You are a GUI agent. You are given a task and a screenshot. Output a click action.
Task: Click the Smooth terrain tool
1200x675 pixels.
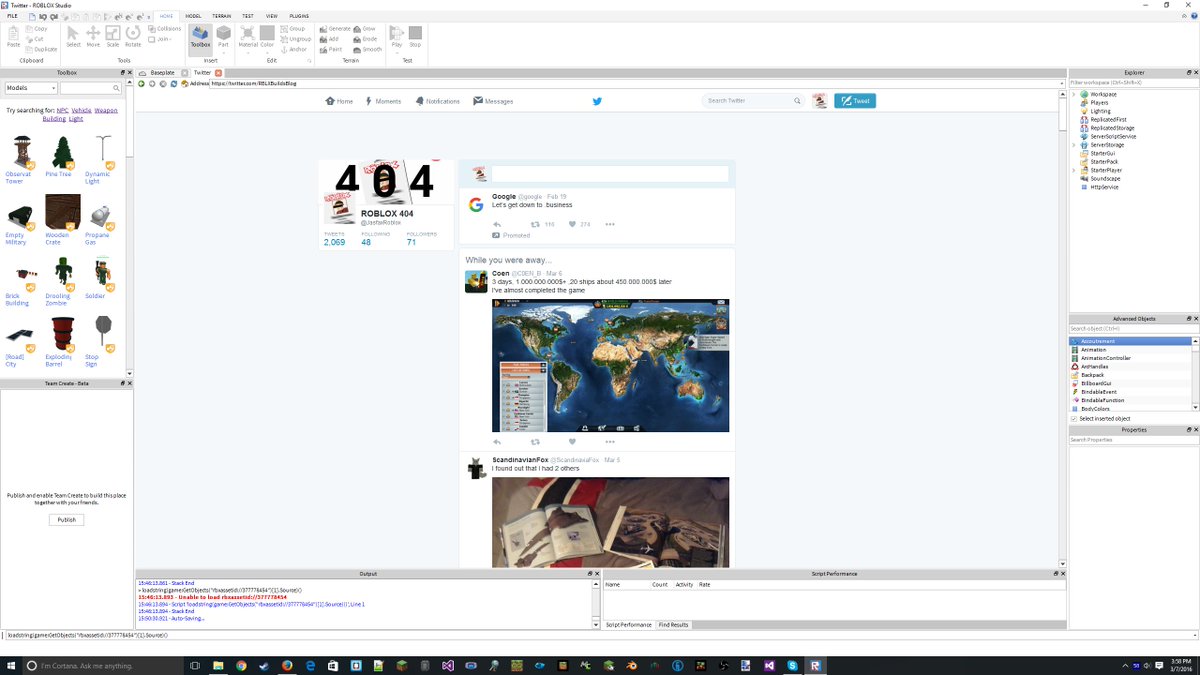click(x=368, y=49)
